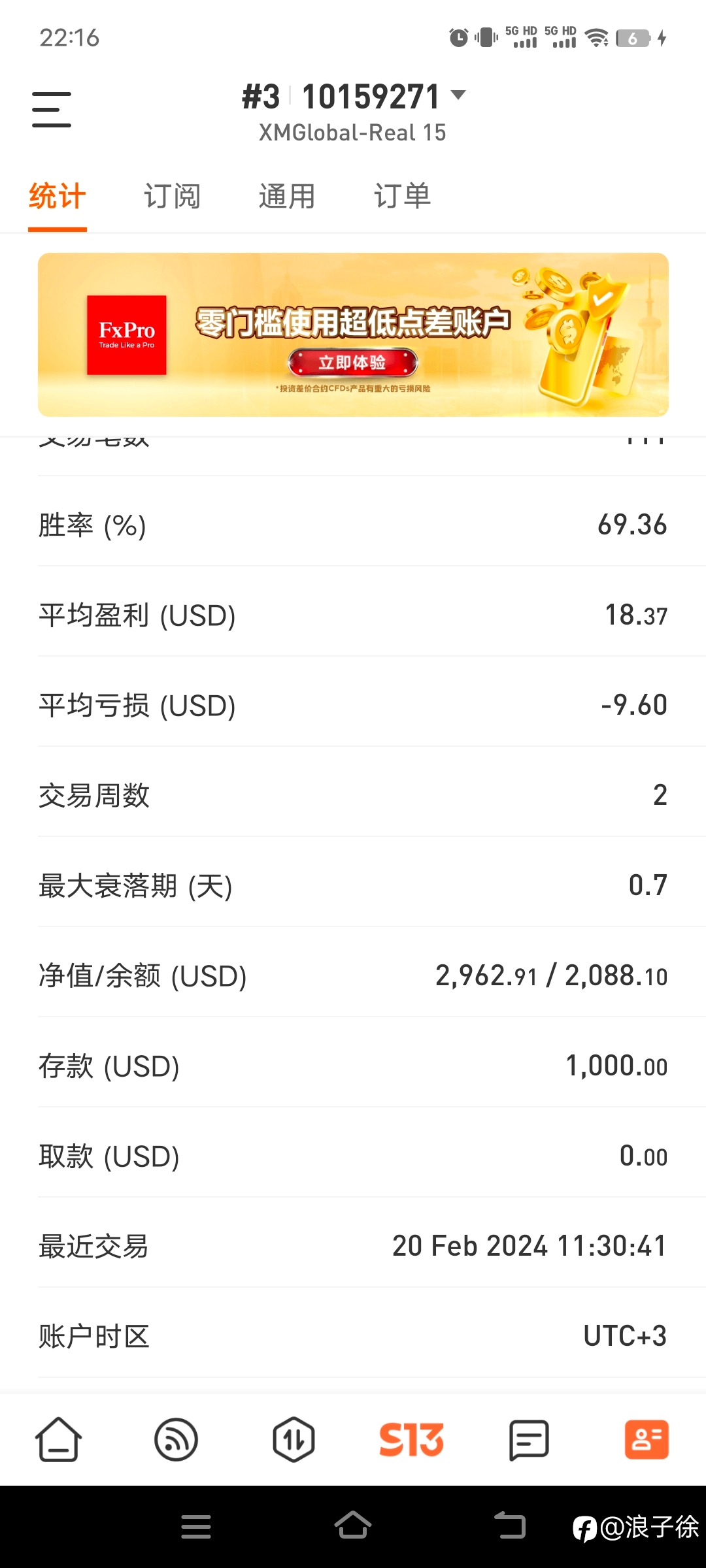Tap Android recent apps navigation button

coord(196,1527)
